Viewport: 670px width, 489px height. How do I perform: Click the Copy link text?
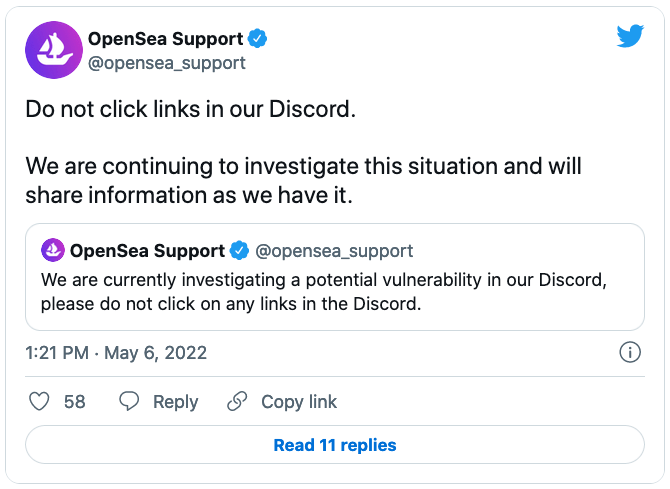click(x=299, y=401)
